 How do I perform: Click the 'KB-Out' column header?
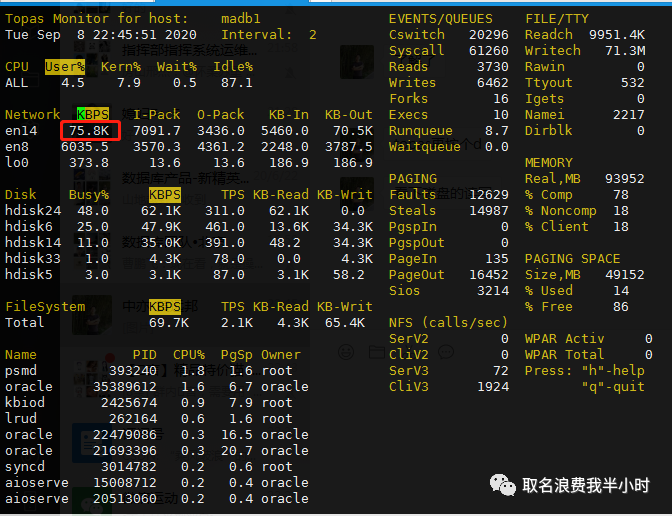[348, 115]
